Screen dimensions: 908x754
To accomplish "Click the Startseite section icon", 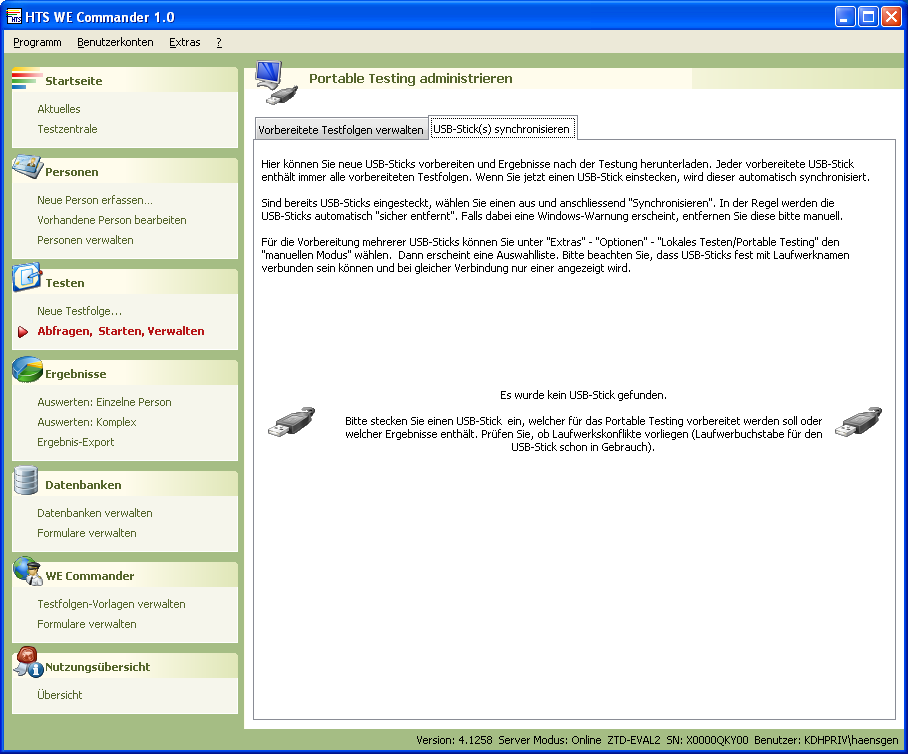I will click(26, 80).
